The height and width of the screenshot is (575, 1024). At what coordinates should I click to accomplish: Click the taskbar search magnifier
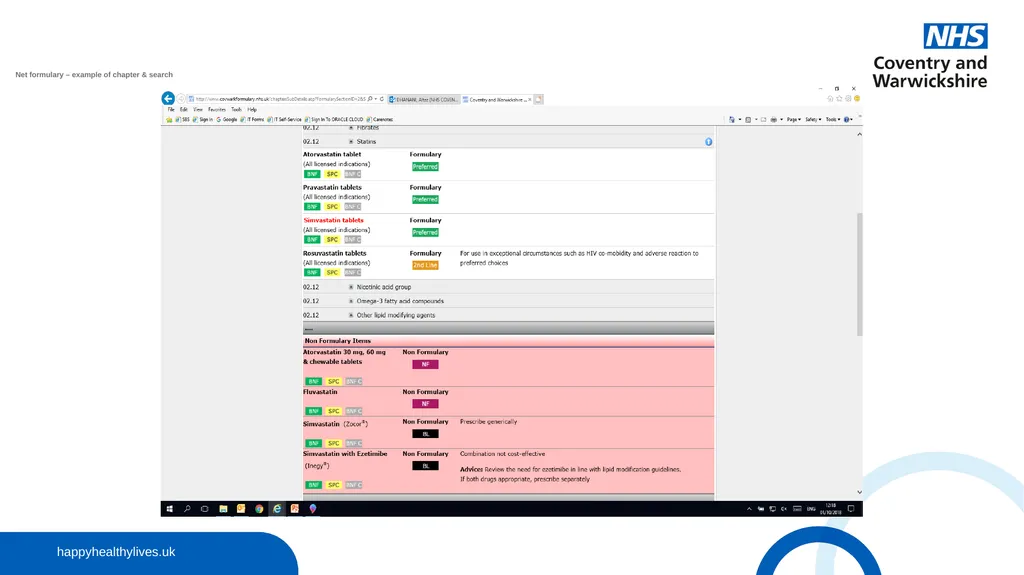point(187,509)
